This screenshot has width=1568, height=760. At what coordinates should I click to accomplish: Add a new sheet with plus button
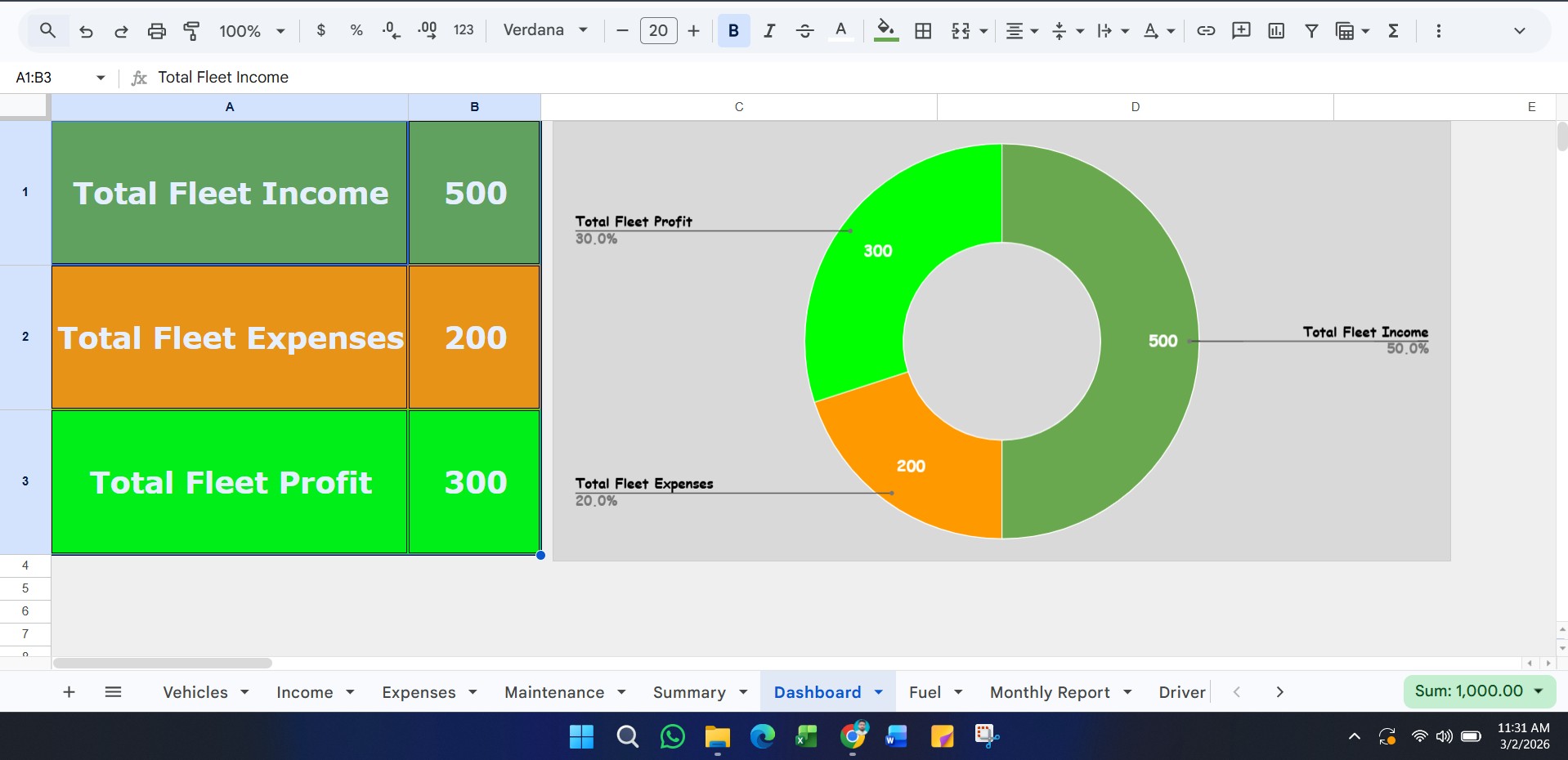click(69, 692)
